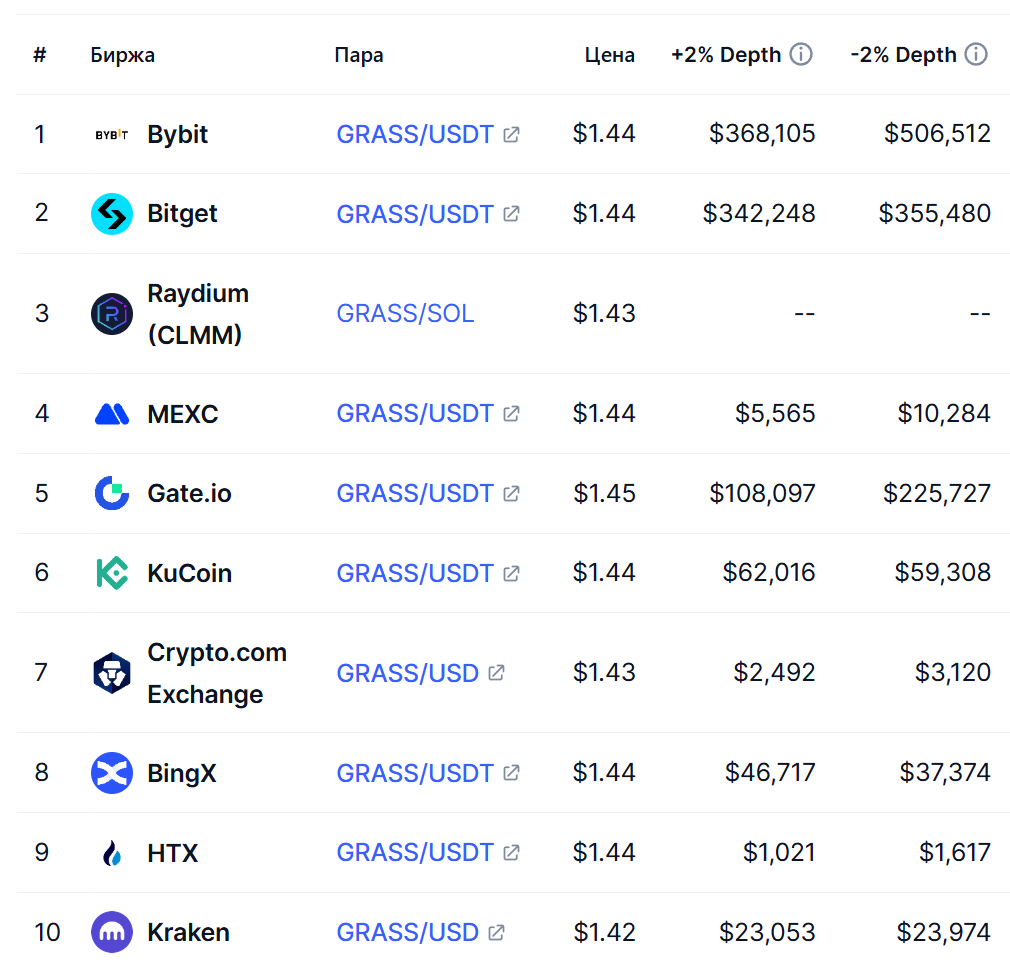This screenshot has height=964, width=1010.
Task: Sort table by Биржа column header
Action: [122, 55]
